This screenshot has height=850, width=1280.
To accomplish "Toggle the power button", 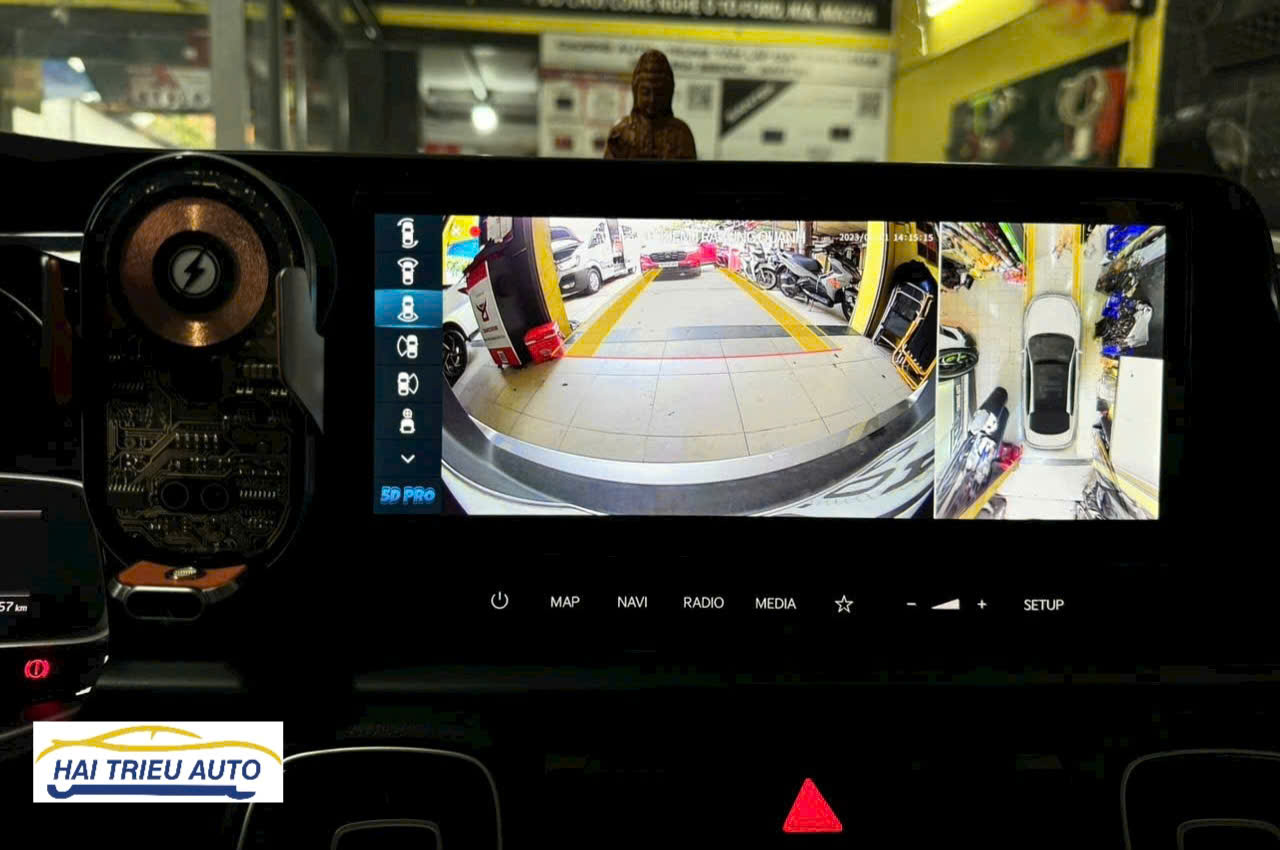I will coord(499,601).
